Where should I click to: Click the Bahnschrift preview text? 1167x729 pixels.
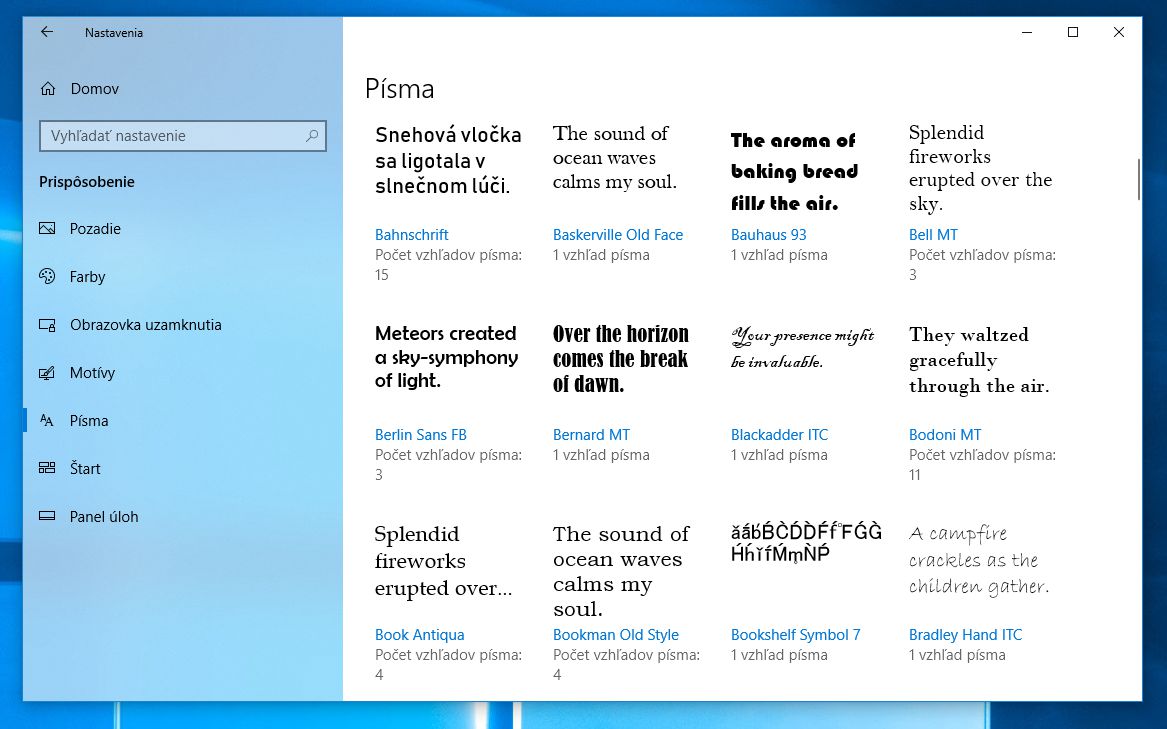pyautogui.click(x=448, y=160)
